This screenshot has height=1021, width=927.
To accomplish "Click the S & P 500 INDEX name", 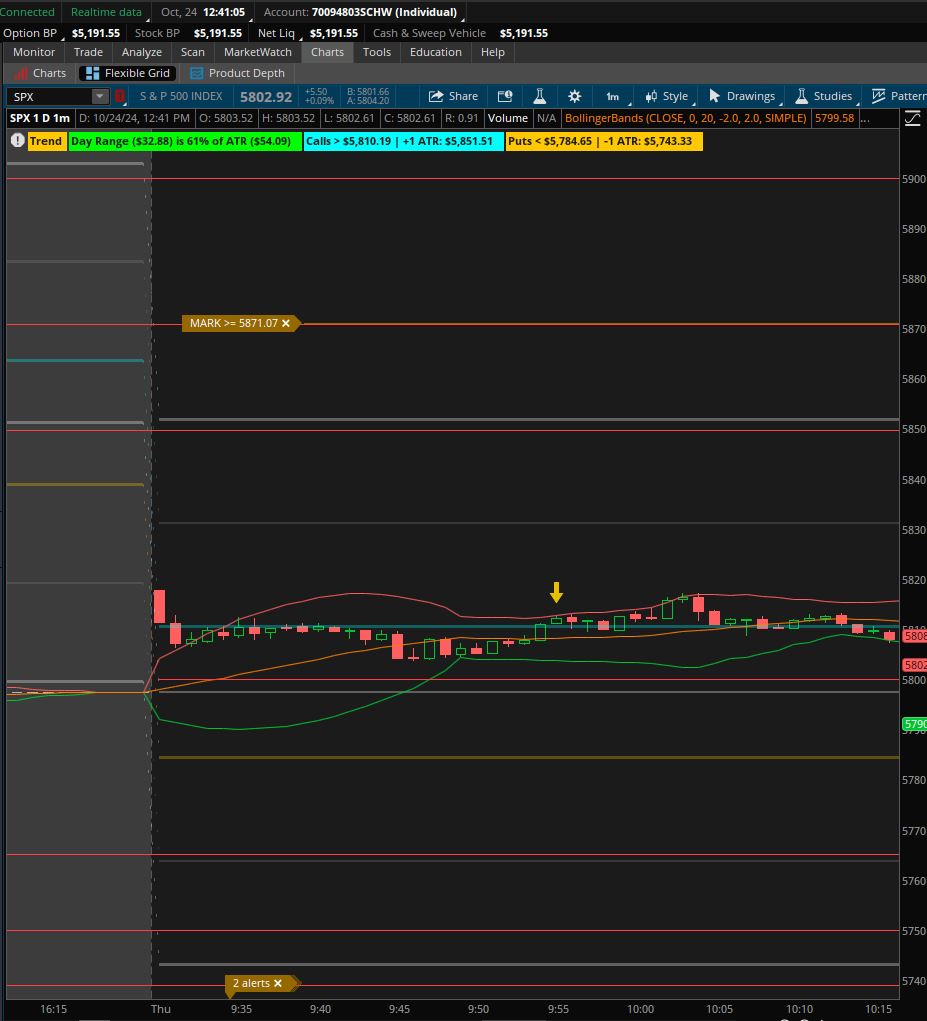I will [181, 96].
